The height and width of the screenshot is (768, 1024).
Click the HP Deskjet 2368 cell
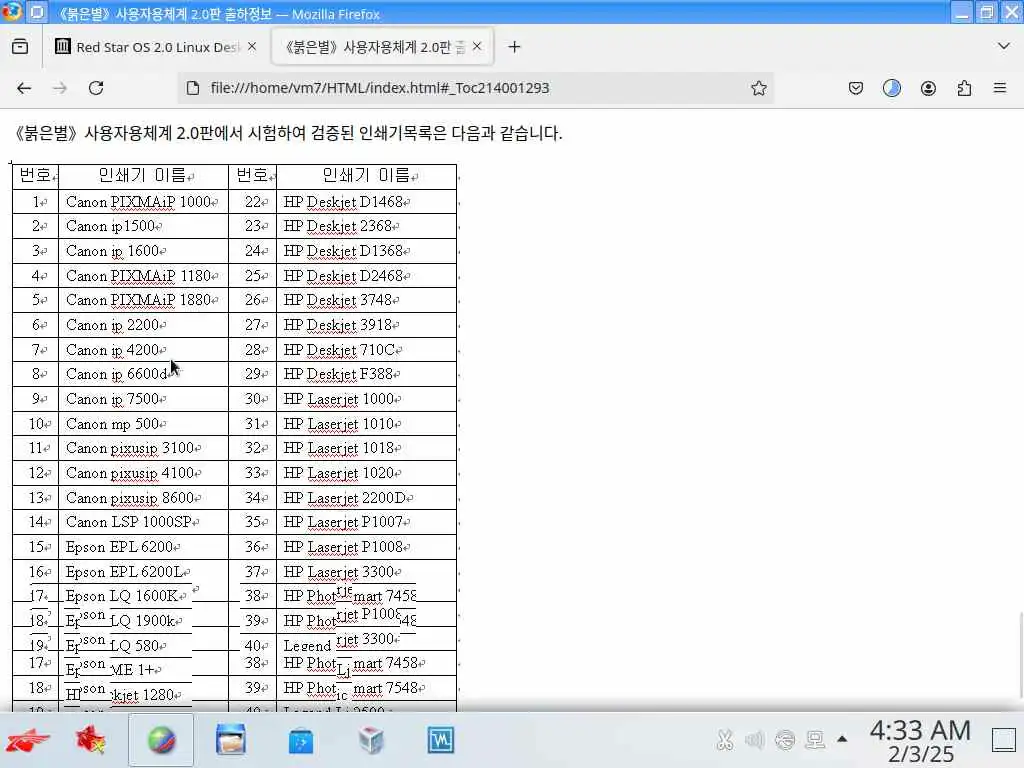366,226
